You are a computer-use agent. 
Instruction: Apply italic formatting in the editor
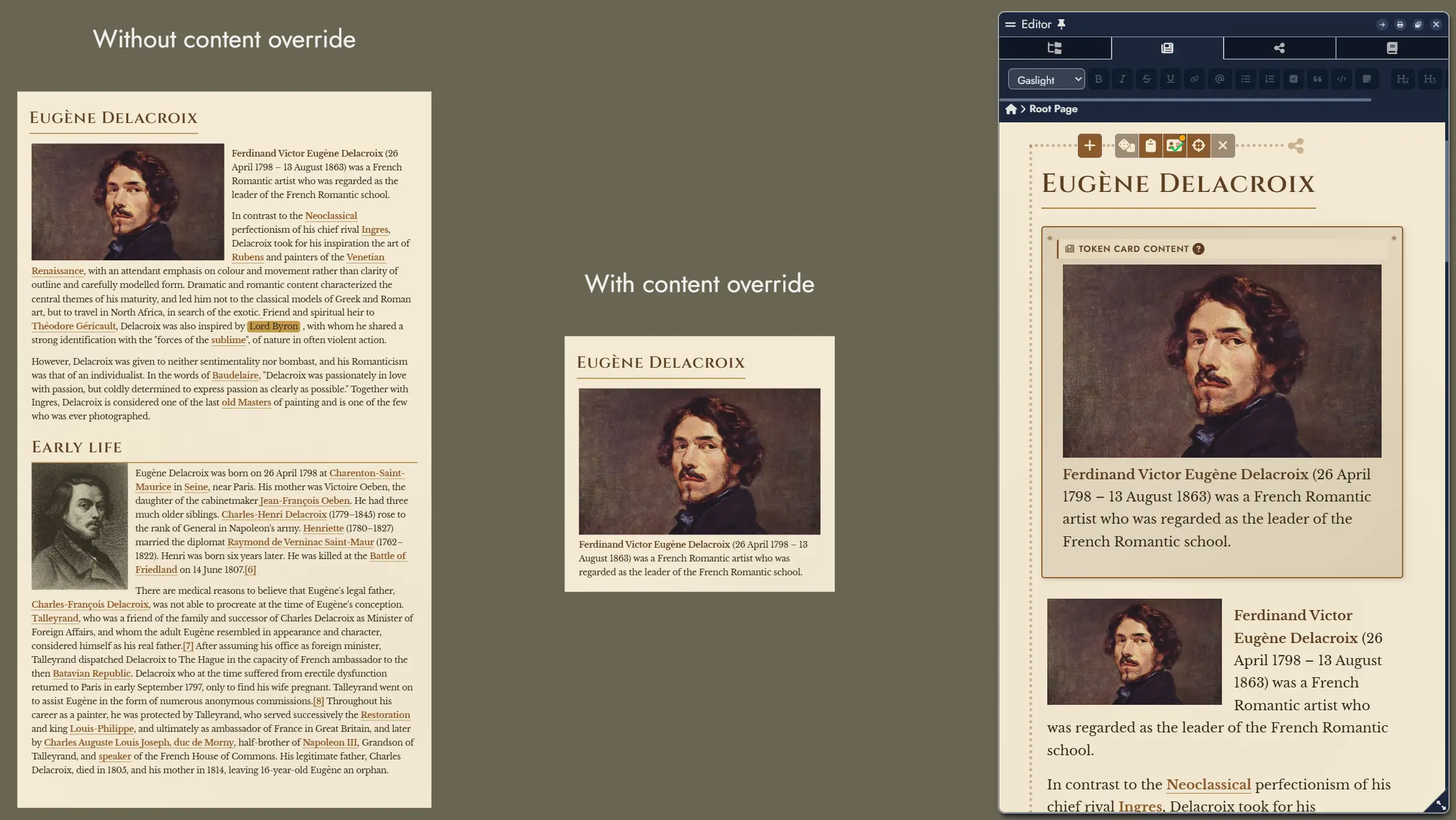(x=1123, y=79)
